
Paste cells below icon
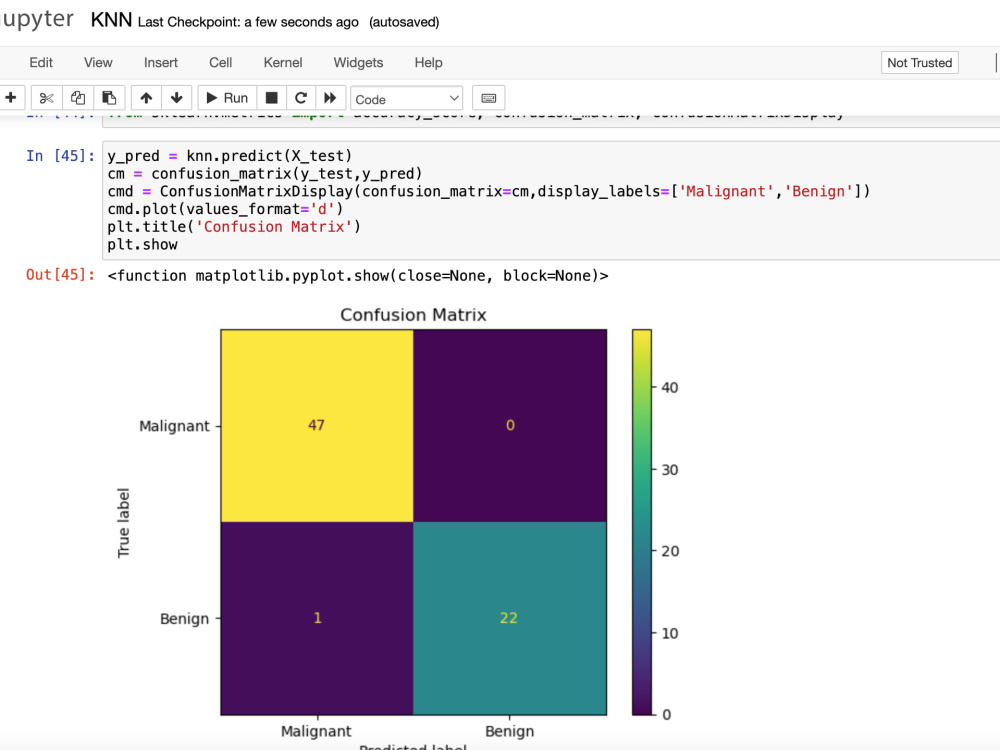click(109, 98)
